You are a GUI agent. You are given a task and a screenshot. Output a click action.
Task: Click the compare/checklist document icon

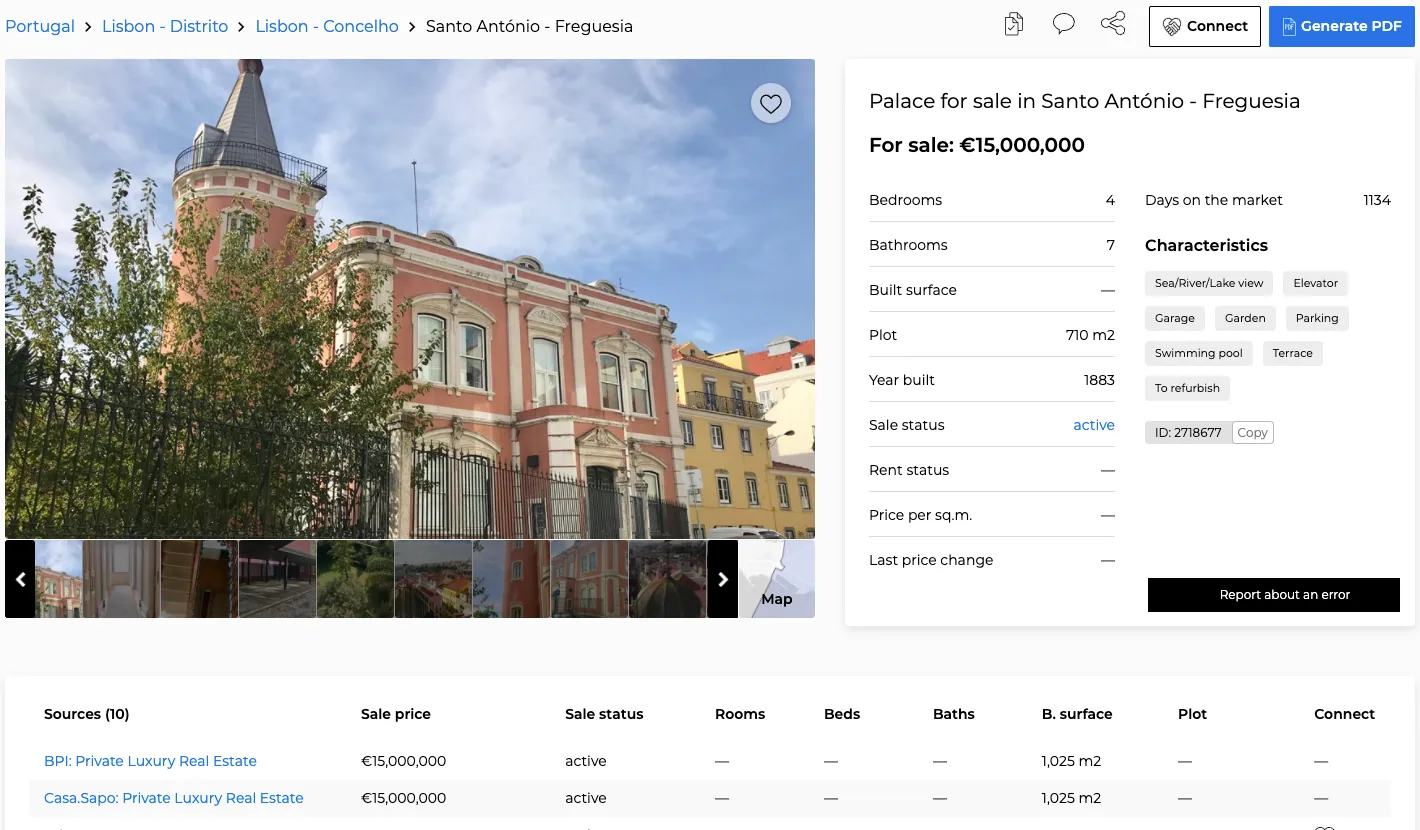(x=1014, y=25)
